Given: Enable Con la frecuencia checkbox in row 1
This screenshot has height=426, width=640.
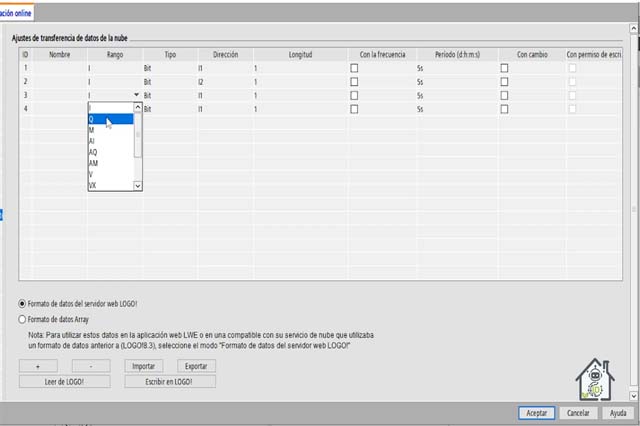Looking at the screenshot, I should coord(354,67).
